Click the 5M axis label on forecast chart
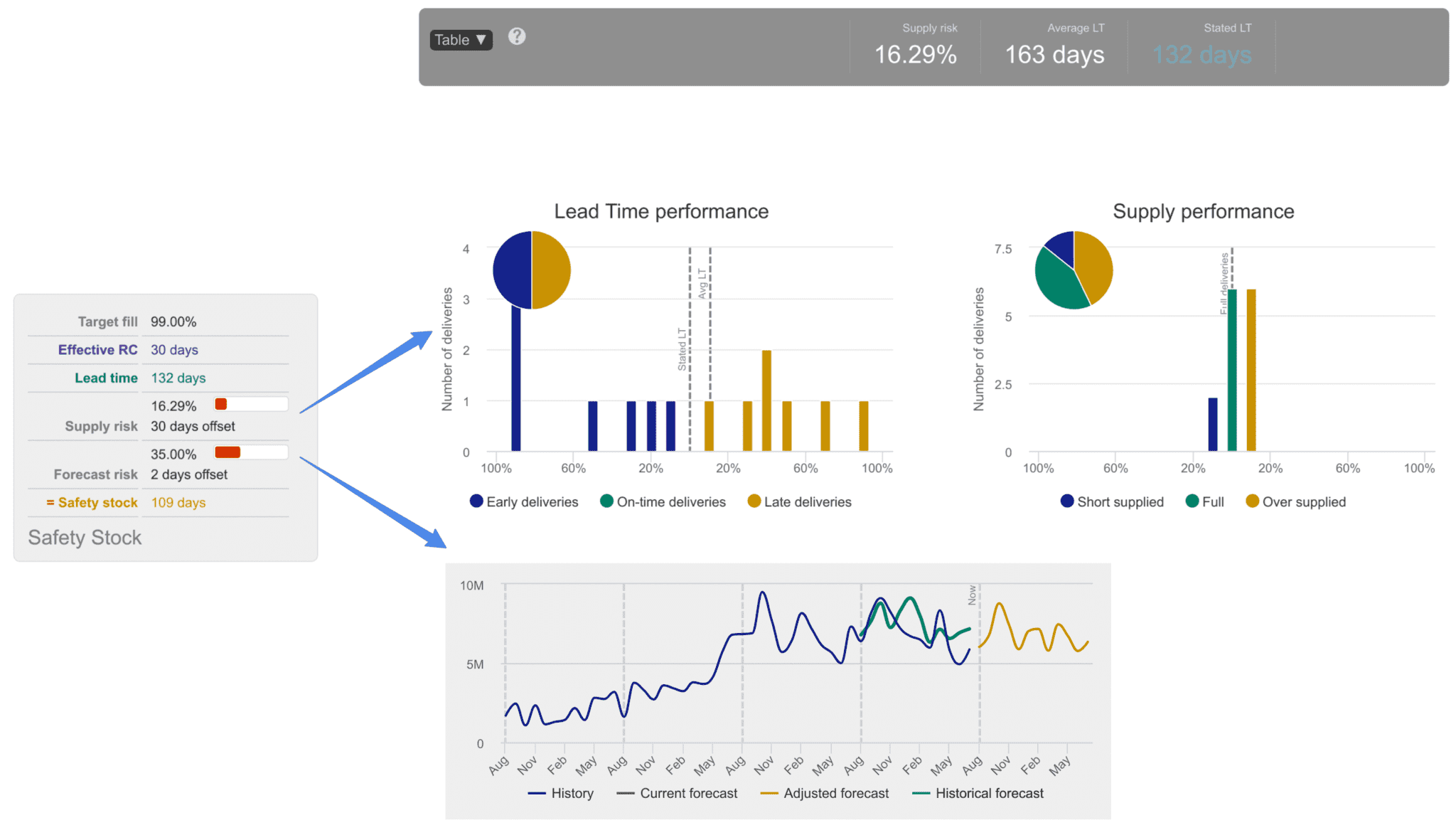1456x830 pixels. coord(475,664)
